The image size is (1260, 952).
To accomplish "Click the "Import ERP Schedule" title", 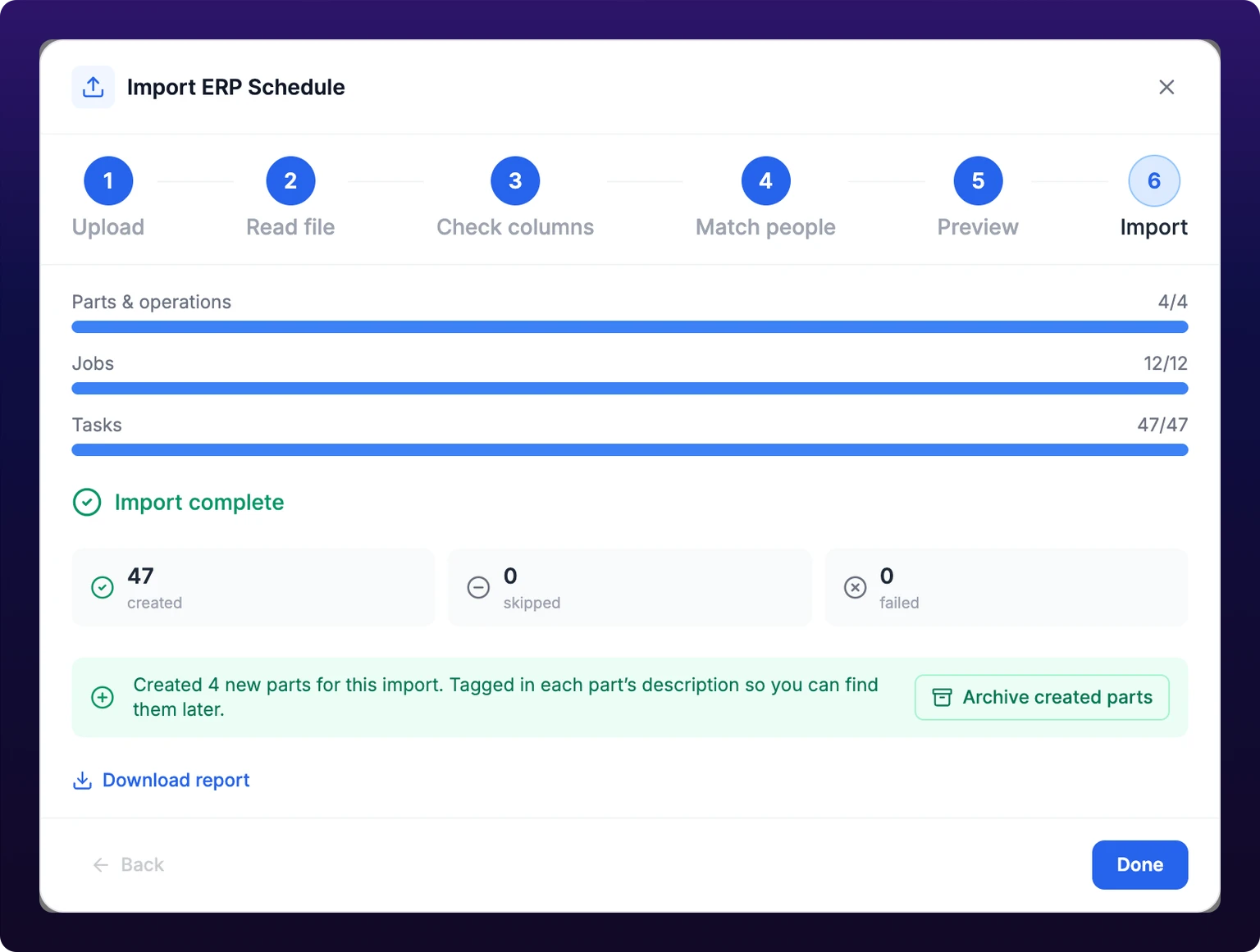I will 236,87.
